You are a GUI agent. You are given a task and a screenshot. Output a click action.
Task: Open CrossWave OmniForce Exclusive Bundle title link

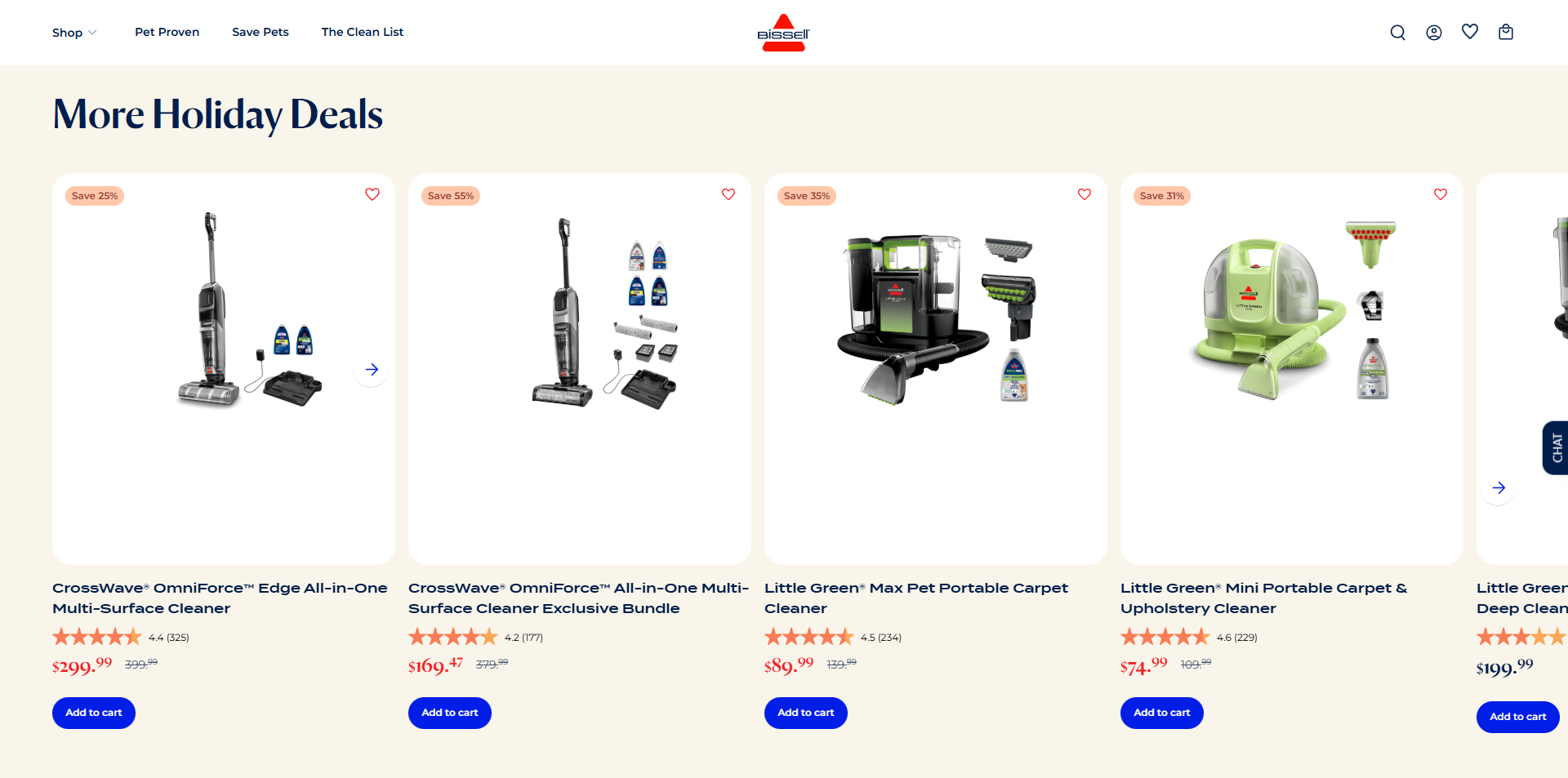tap(578, 598)
